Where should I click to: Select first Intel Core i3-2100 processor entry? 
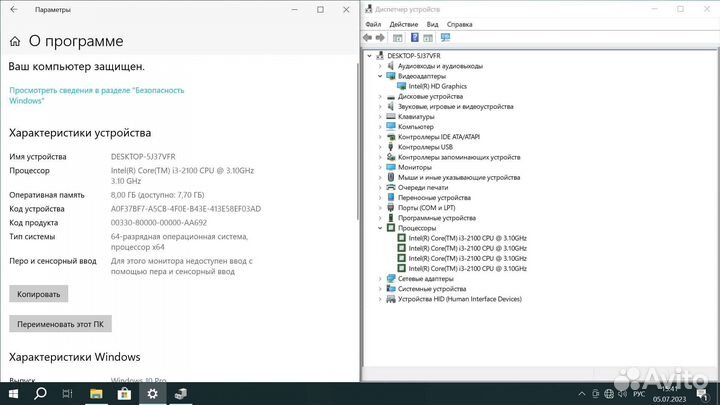pyautogui.click(x=467, y=238)
